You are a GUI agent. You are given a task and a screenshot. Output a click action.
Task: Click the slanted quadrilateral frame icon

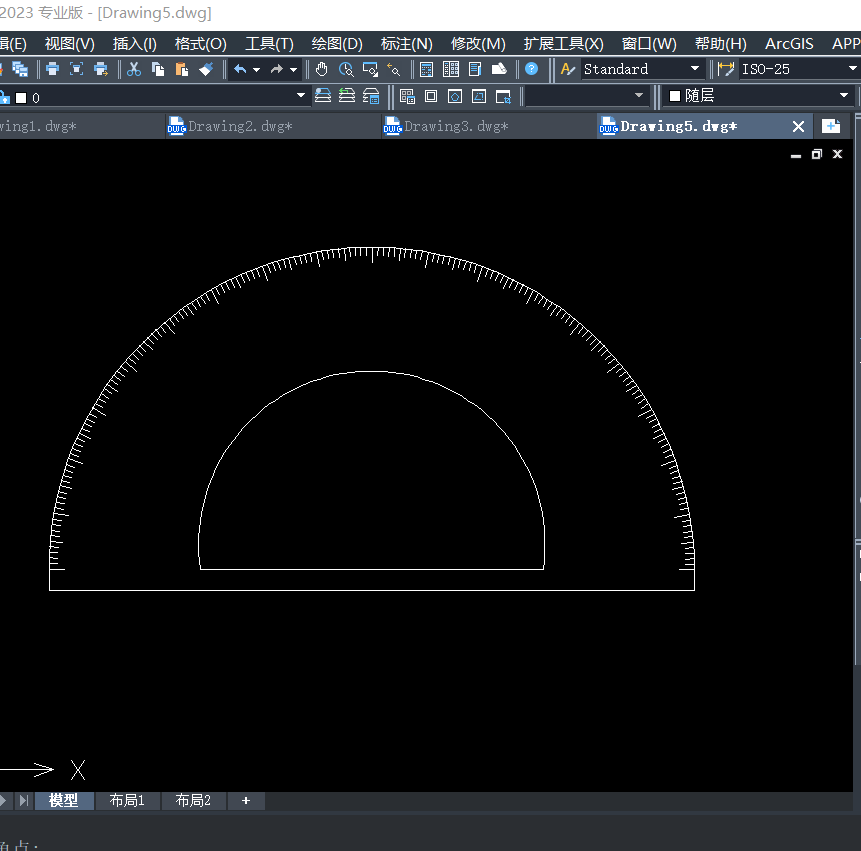[479, 97]
